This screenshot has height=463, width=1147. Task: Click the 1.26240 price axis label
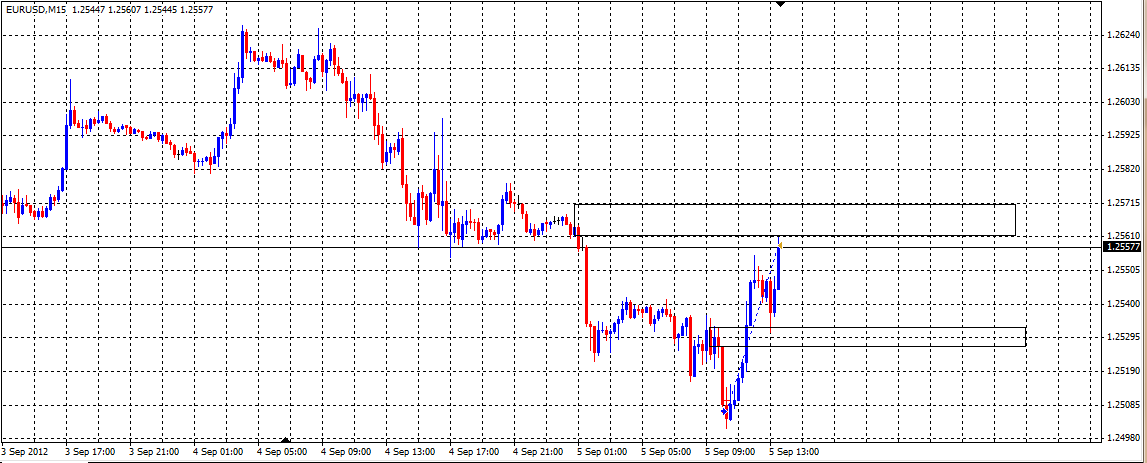[x=1124, y=35]
